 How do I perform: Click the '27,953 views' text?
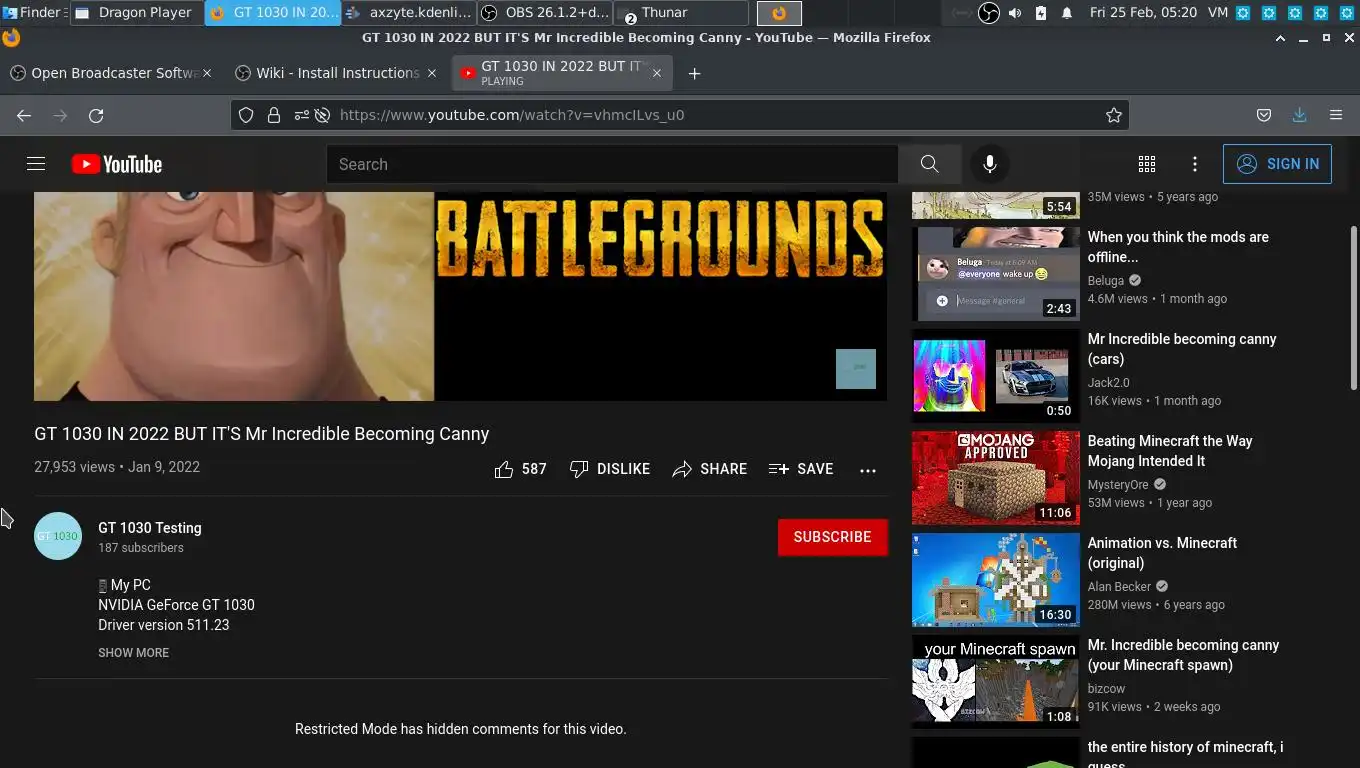tap(74, 467)
